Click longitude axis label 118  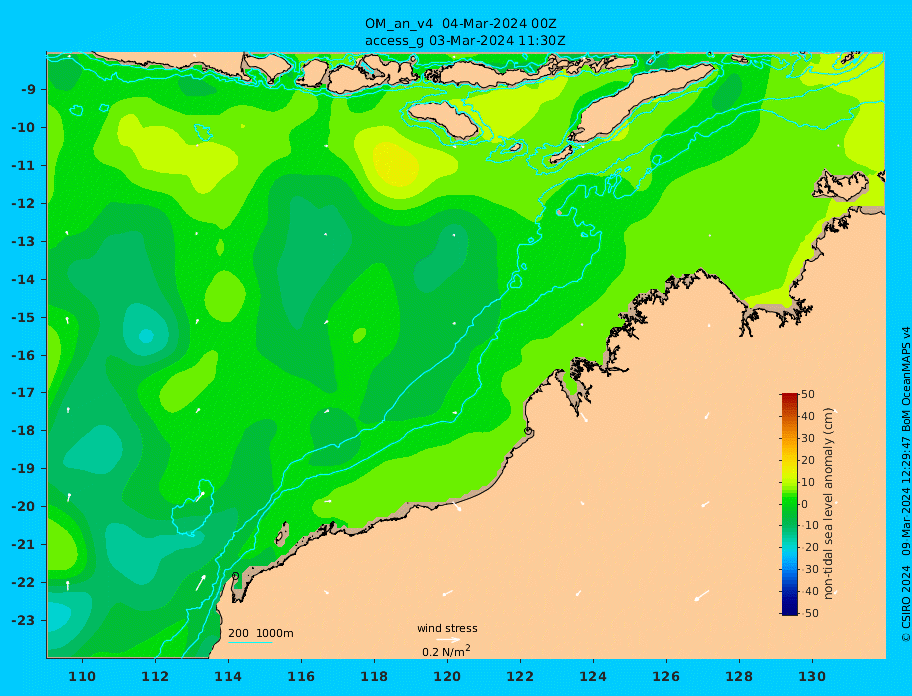point(374,676)
